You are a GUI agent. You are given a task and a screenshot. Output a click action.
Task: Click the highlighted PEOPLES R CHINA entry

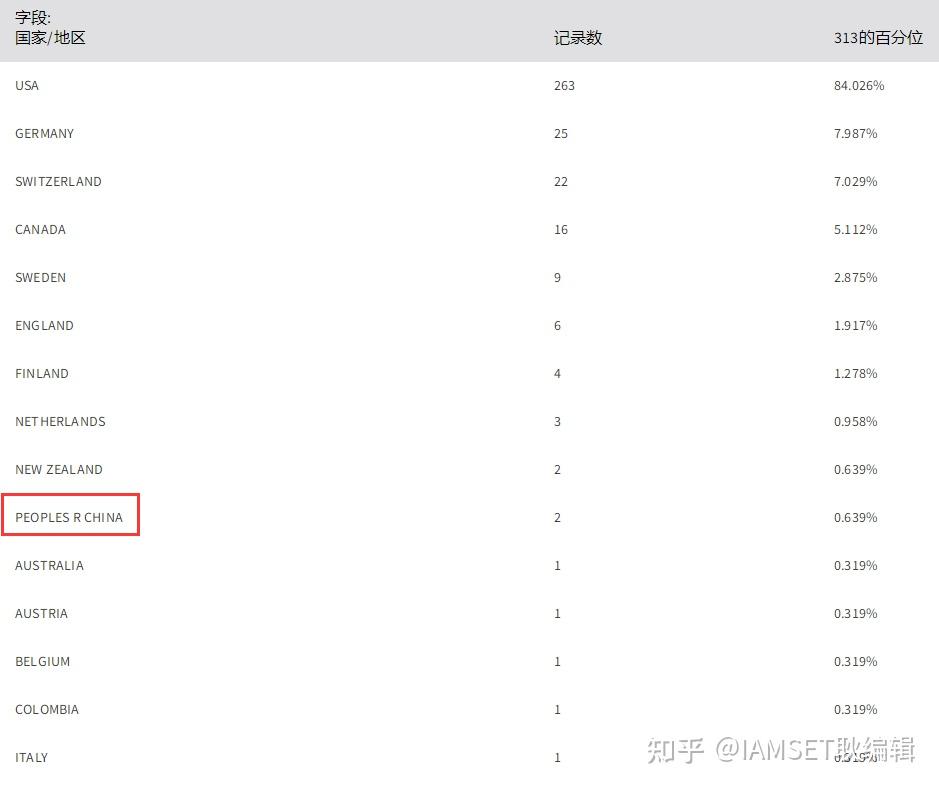(x=69, y=518)
